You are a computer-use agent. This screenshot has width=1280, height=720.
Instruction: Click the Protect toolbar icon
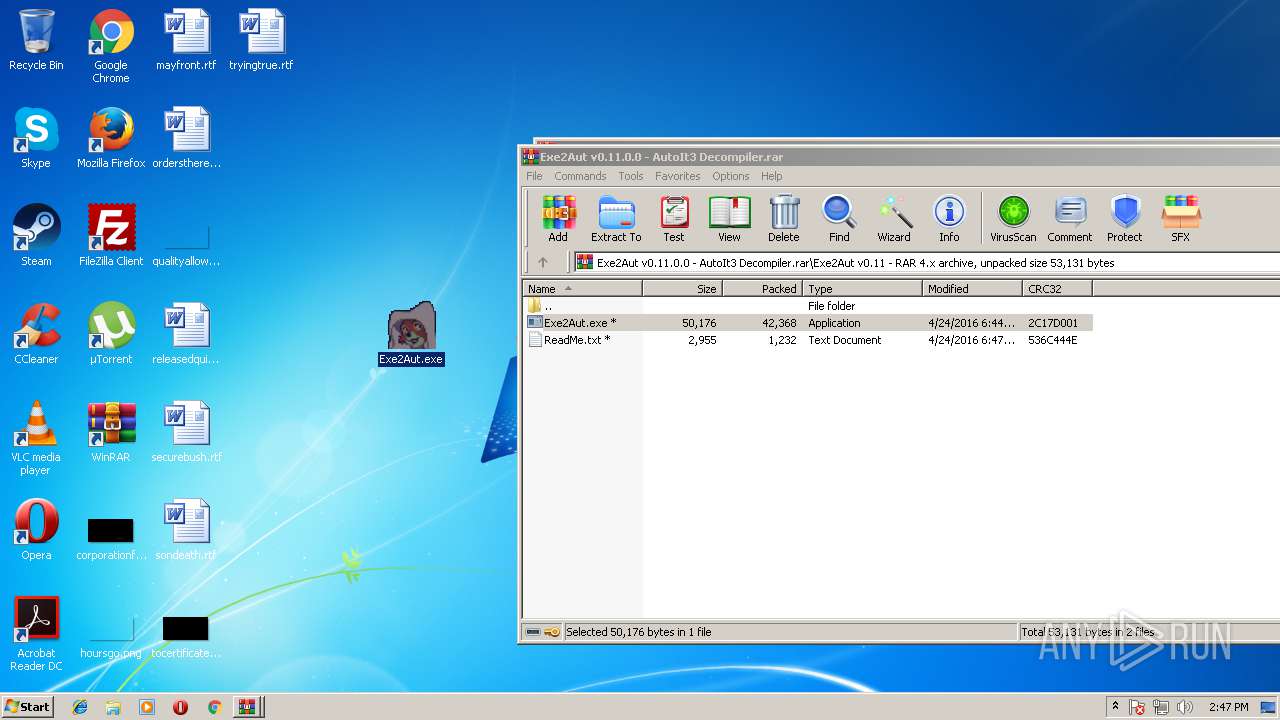tap(1125, 219)
